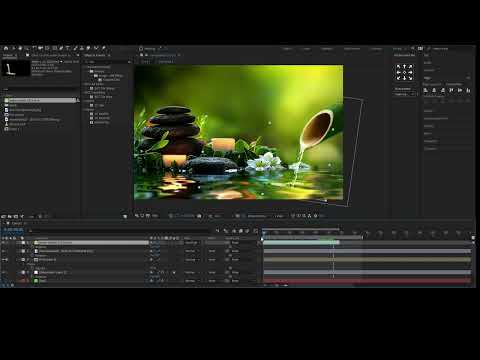The image size is (480, 360).
Task: Open blending mode dropdown of timeline layer 2
Action: 192,251
